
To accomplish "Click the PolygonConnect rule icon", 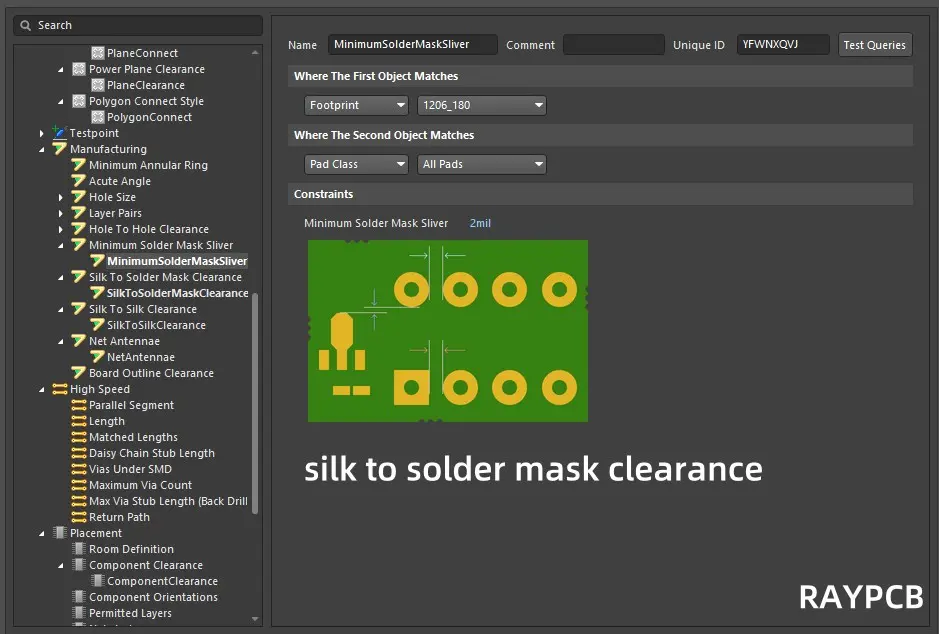I will [x=97, y=117].
